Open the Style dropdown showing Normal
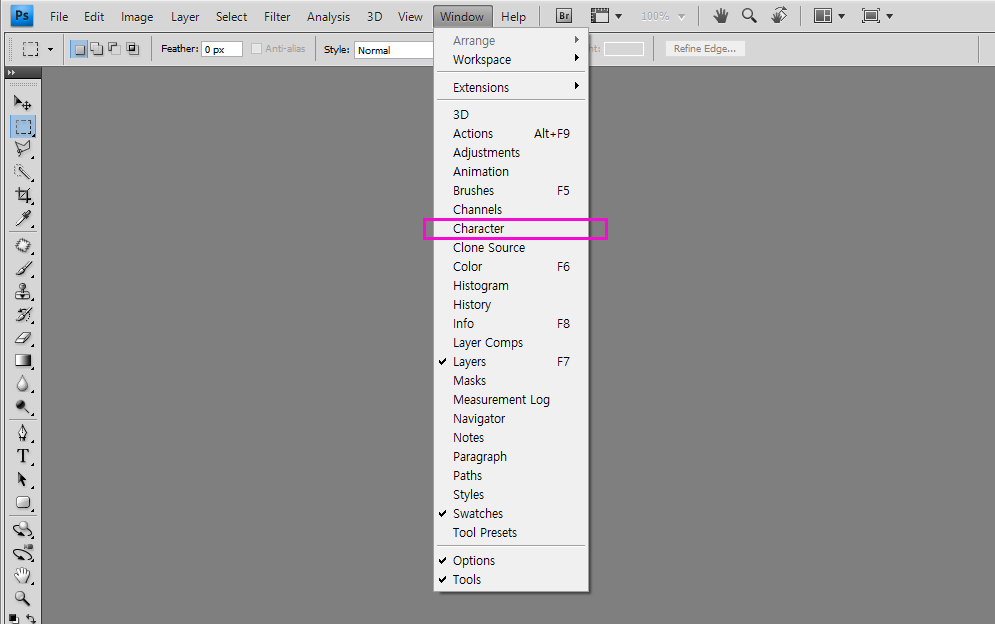Screen dimensions: 995x624 coord(393,50)
